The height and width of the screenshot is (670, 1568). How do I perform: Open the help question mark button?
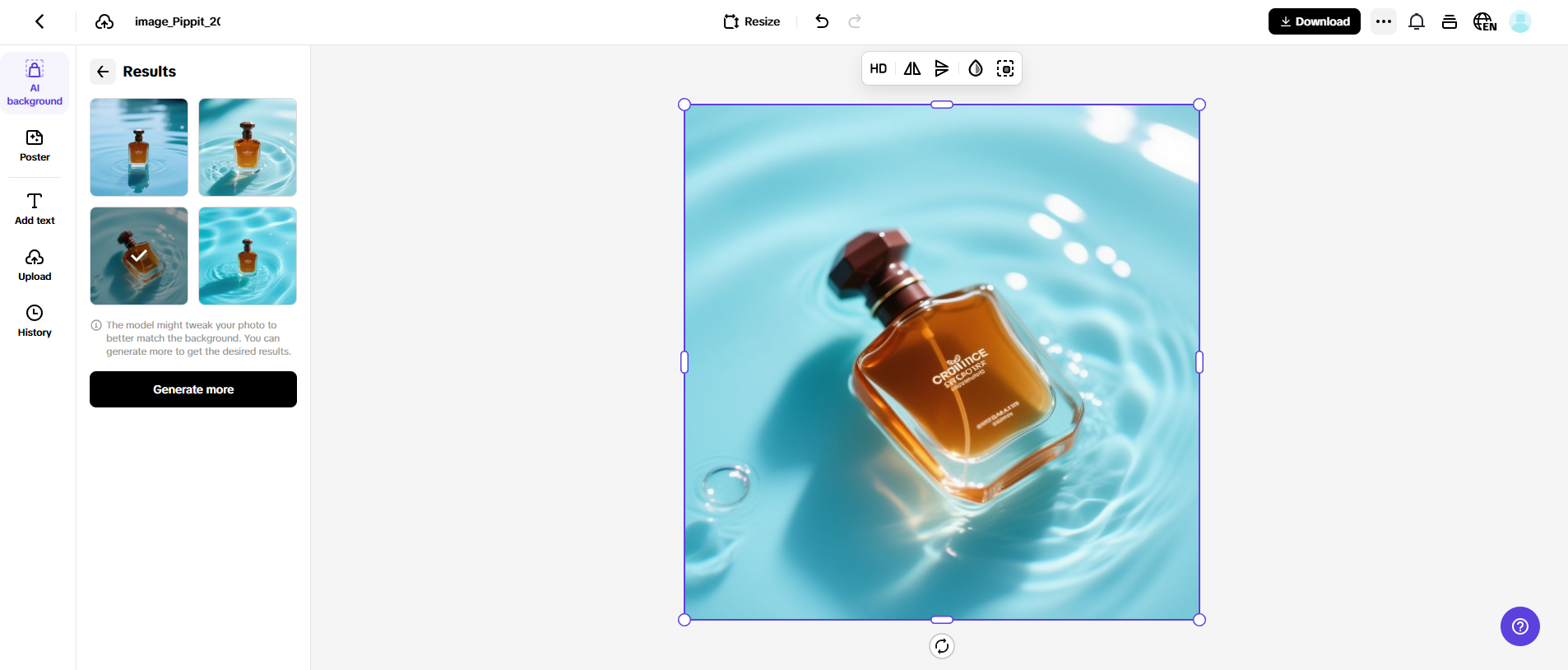click(x=1520, y=626)
